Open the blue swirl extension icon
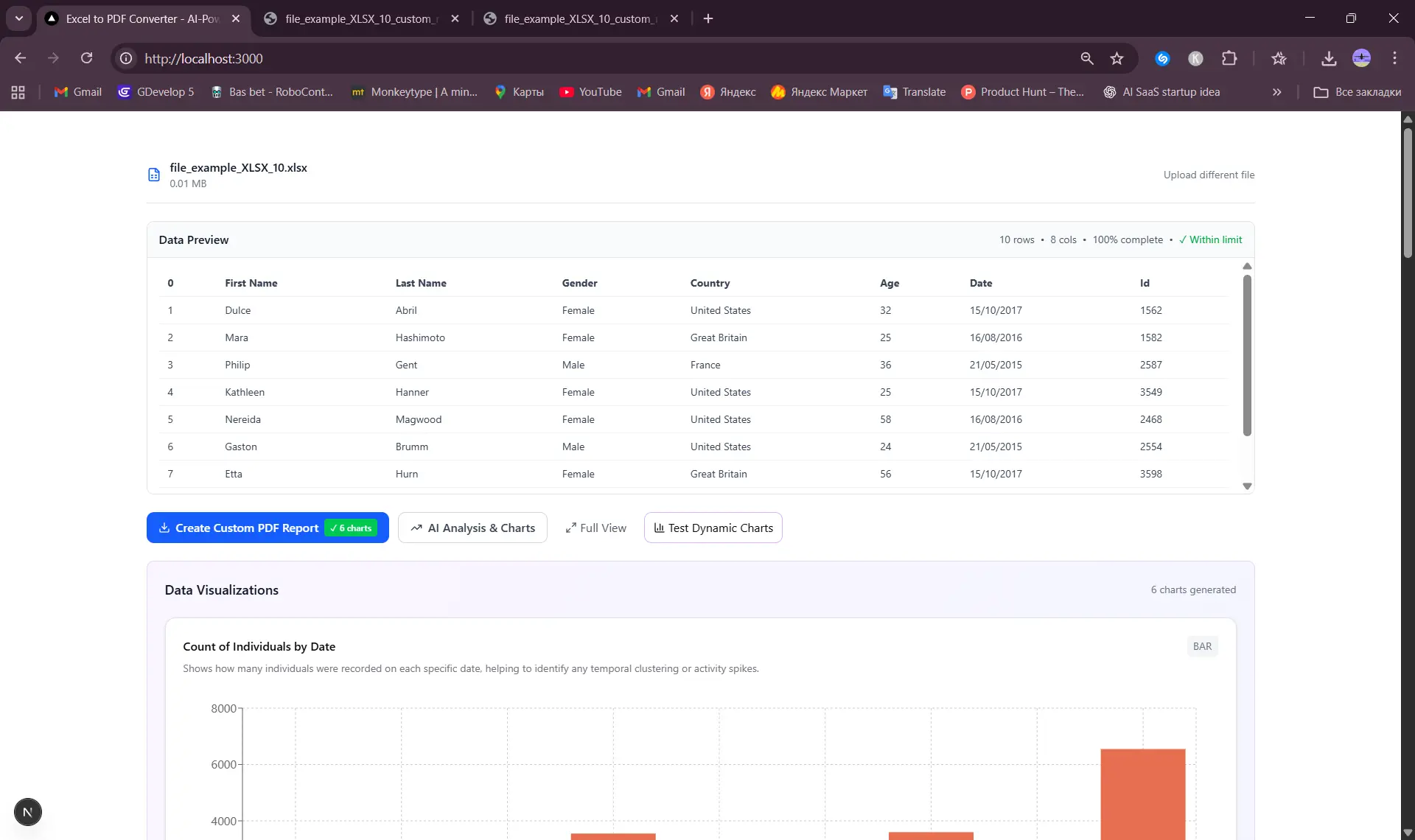1415x840 pixels. tap(1162, 58)
